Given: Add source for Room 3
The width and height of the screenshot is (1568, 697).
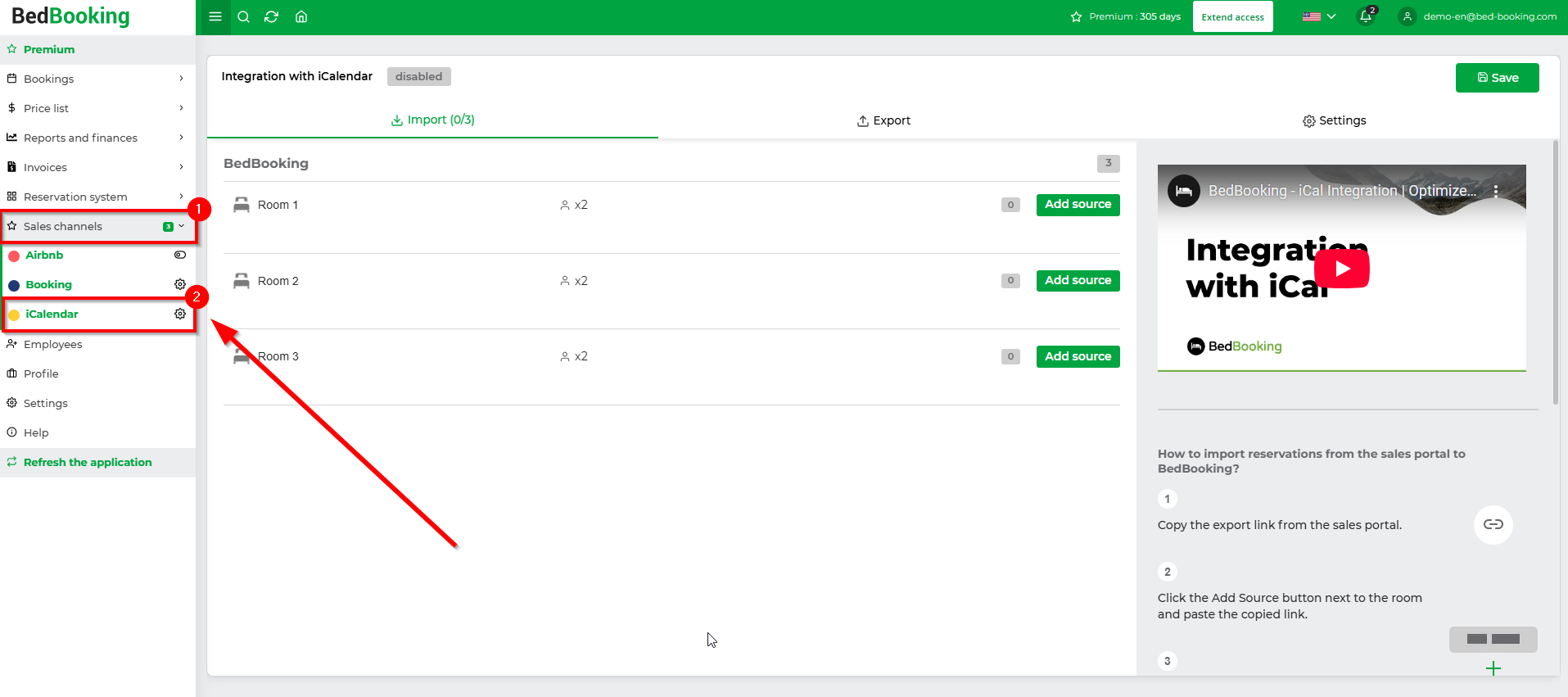Looking at the screenshot, I should click(x=1078, y=357).
